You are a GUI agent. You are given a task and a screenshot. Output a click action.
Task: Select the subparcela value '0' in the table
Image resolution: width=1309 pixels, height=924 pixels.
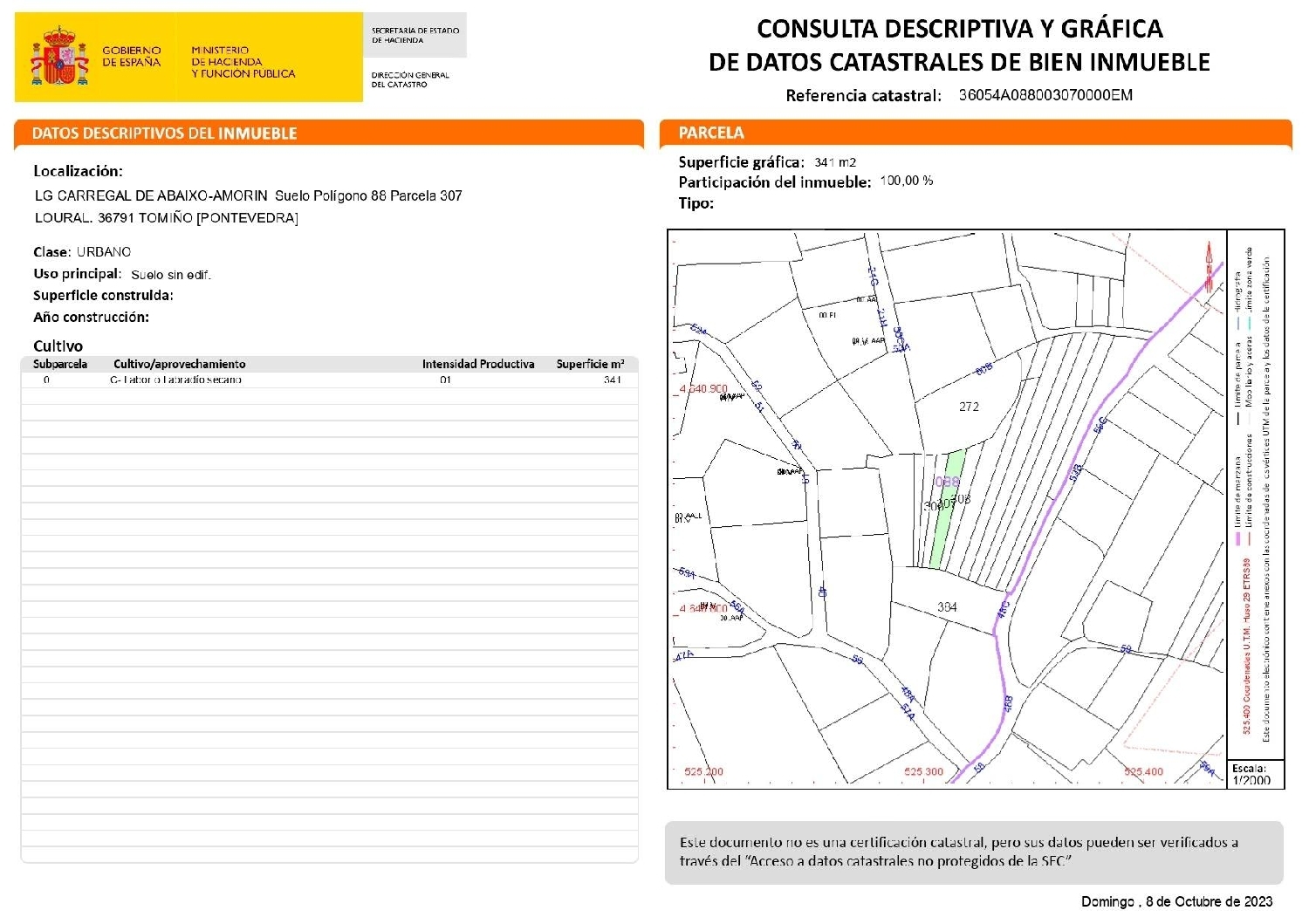pyautogui.click(x=47, y=380)
